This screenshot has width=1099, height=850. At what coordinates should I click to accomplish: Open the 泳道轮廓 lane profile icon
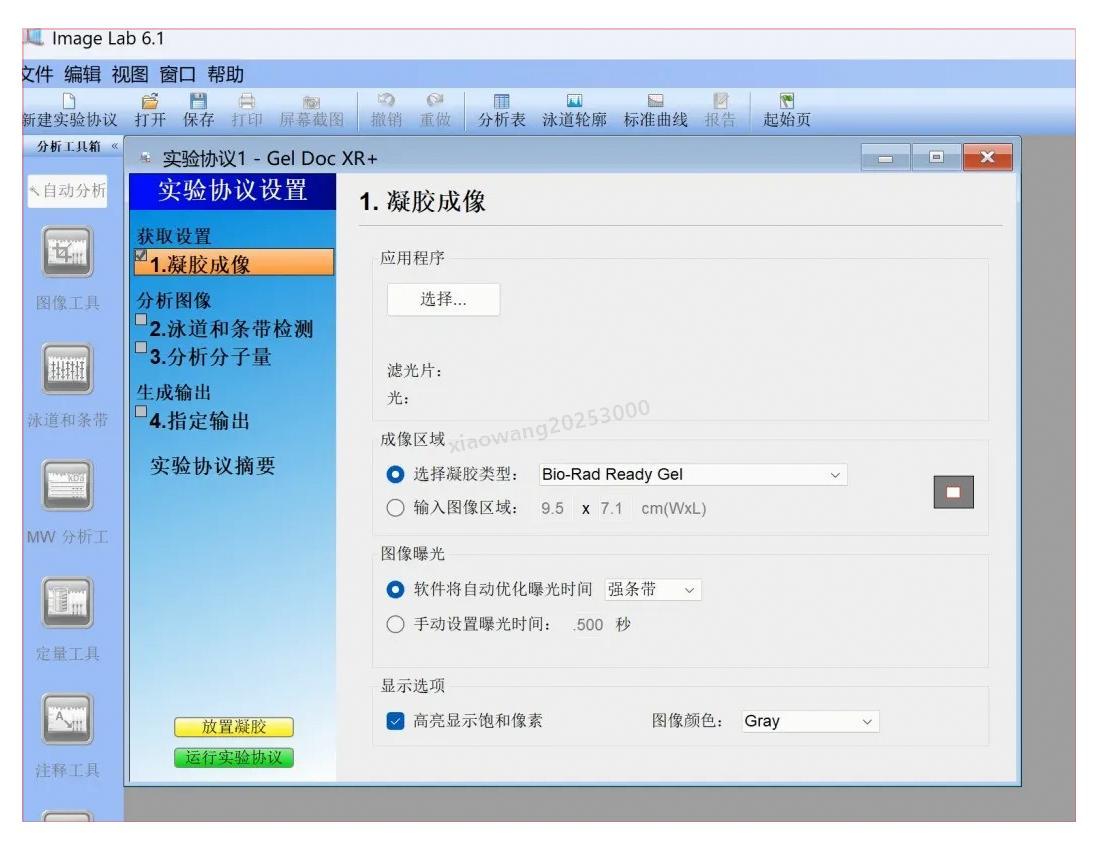click(574, 101)
